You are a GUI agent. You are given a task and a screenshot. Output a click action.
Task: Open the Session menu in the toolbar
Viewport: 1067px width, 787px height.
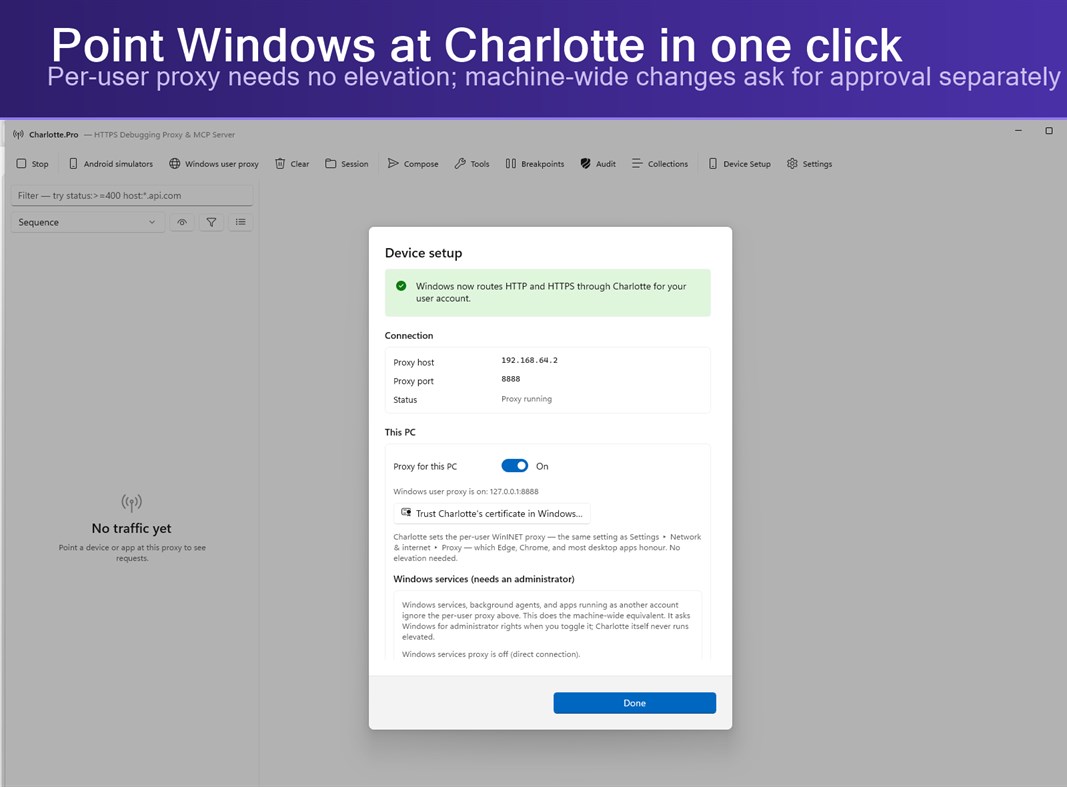346,164
